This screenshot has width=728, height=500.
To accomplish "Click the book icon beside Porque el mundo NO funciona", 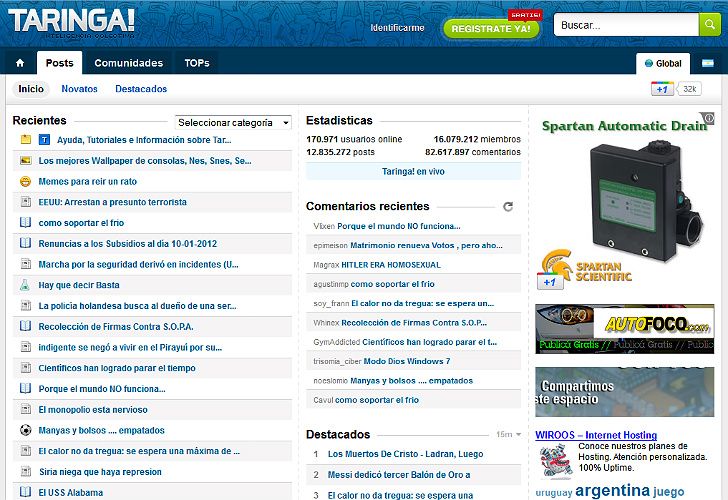I will point(26,388).
